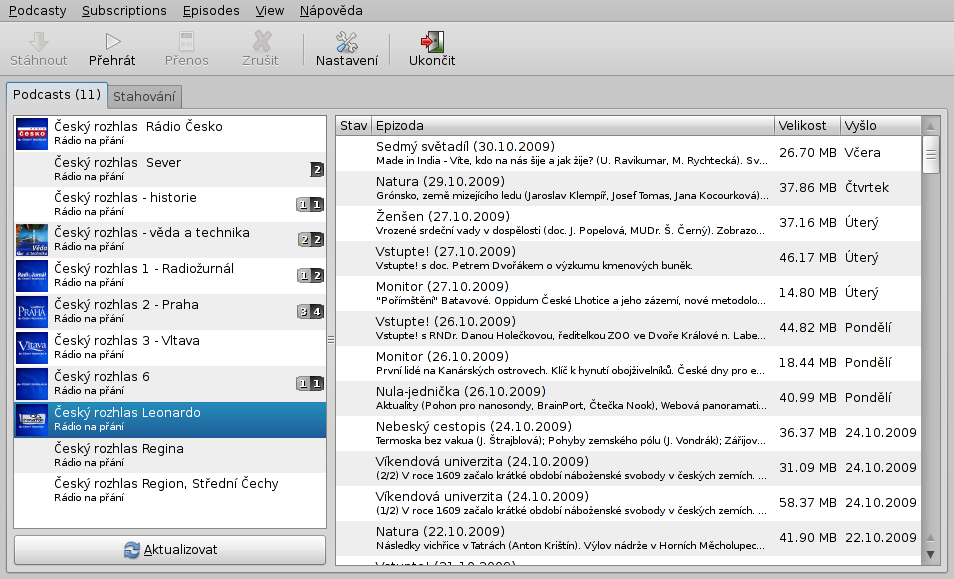The image size is (954, 579).
Task: Click the Český rozhlas Leonardo cover icon
Action: click(x=32, y=420)
